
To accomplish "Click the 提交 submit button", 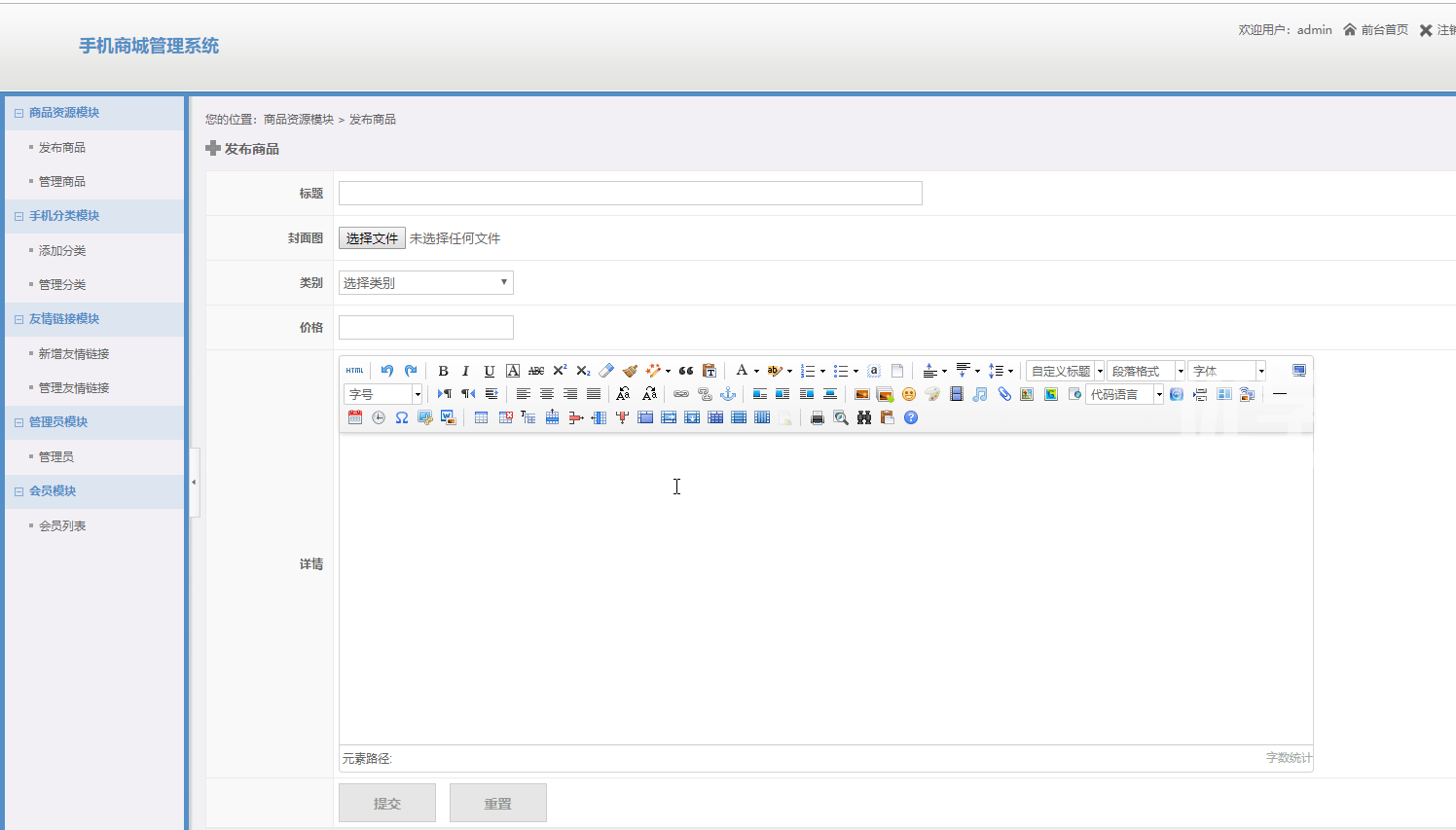I will 387,803.
